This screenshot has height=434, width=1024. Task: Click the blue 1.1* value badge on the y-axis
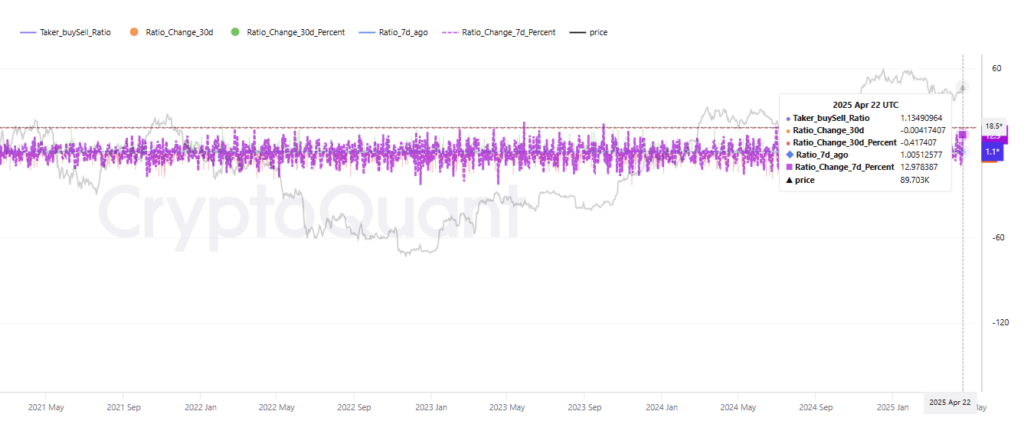(993, 152)
